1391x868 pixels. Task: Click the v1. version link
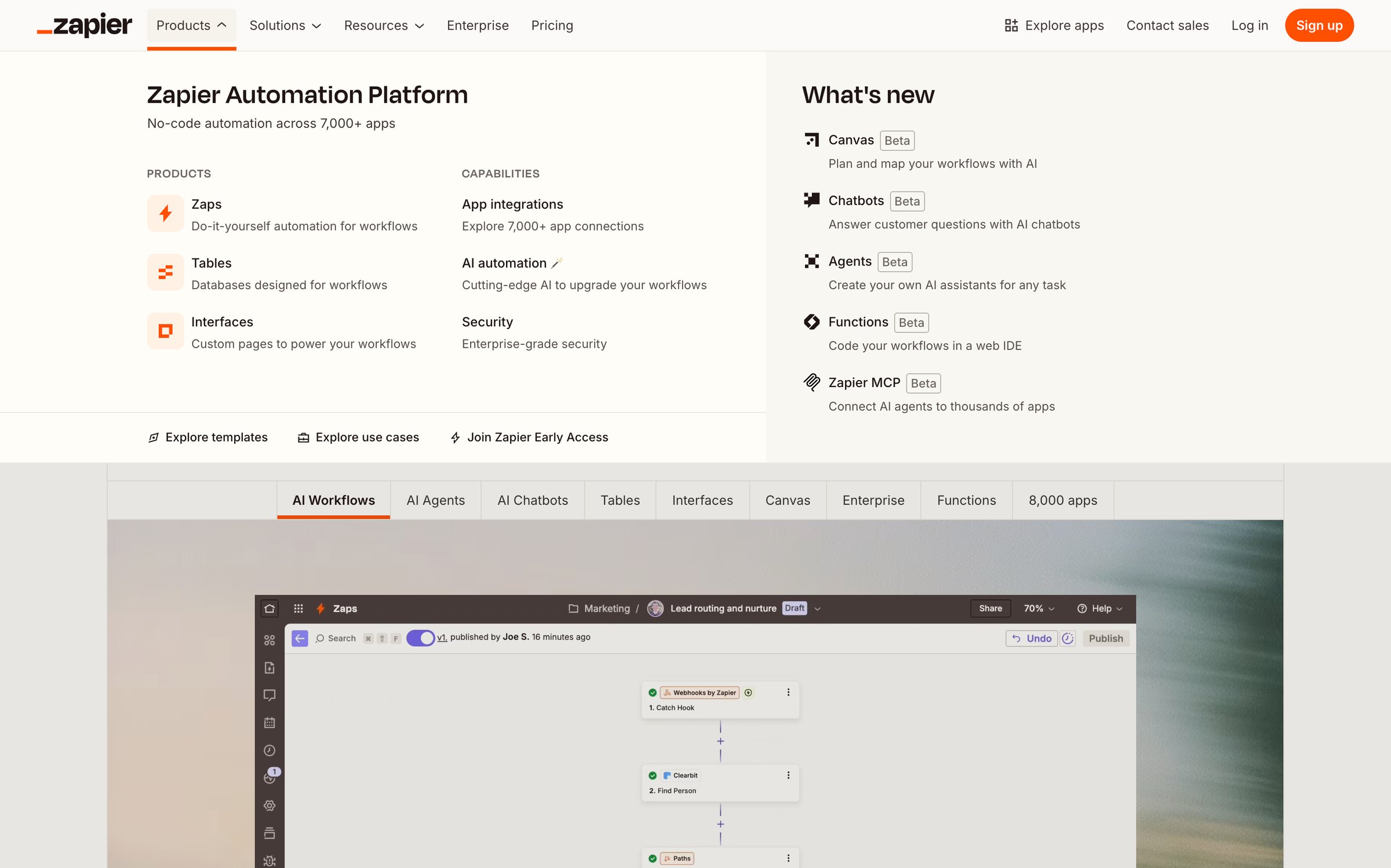pyautogui.click(x=442, y=637)
